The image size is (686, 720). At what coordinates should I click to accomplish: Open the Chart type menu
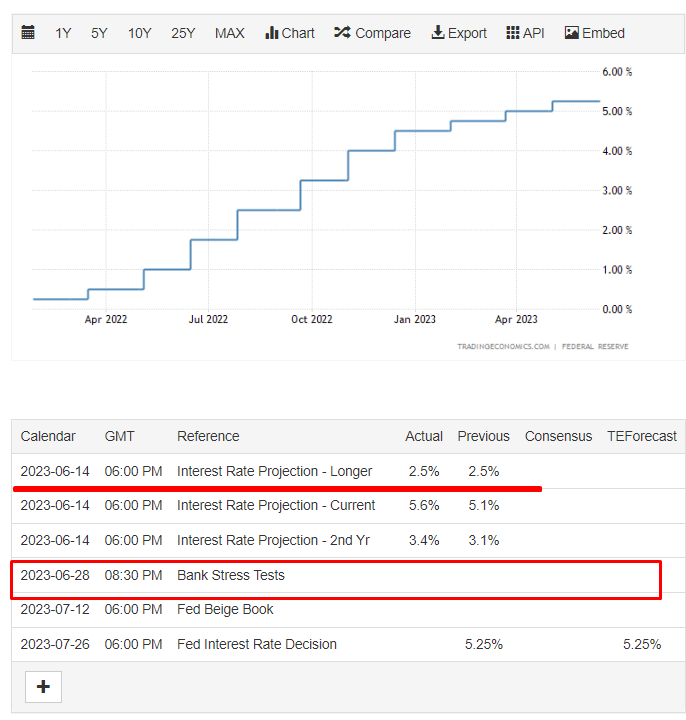point(290,33)
